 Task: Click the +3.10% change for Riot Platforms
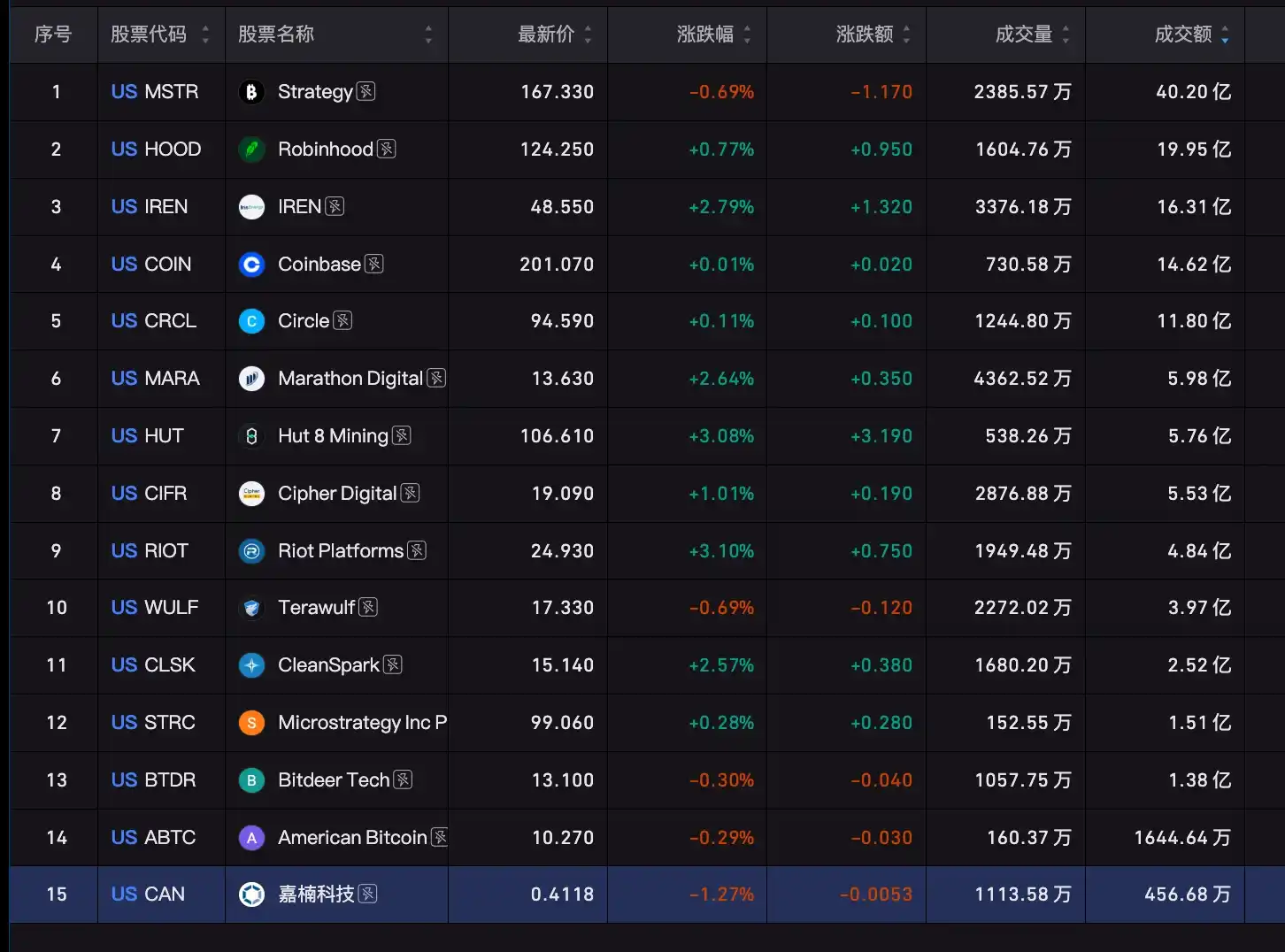[721, 551]
